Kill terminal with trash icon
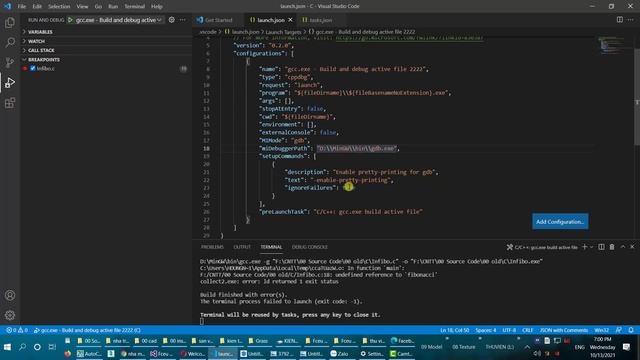The height and width of the screenshot is (360, 640). (x=612, y=247)
